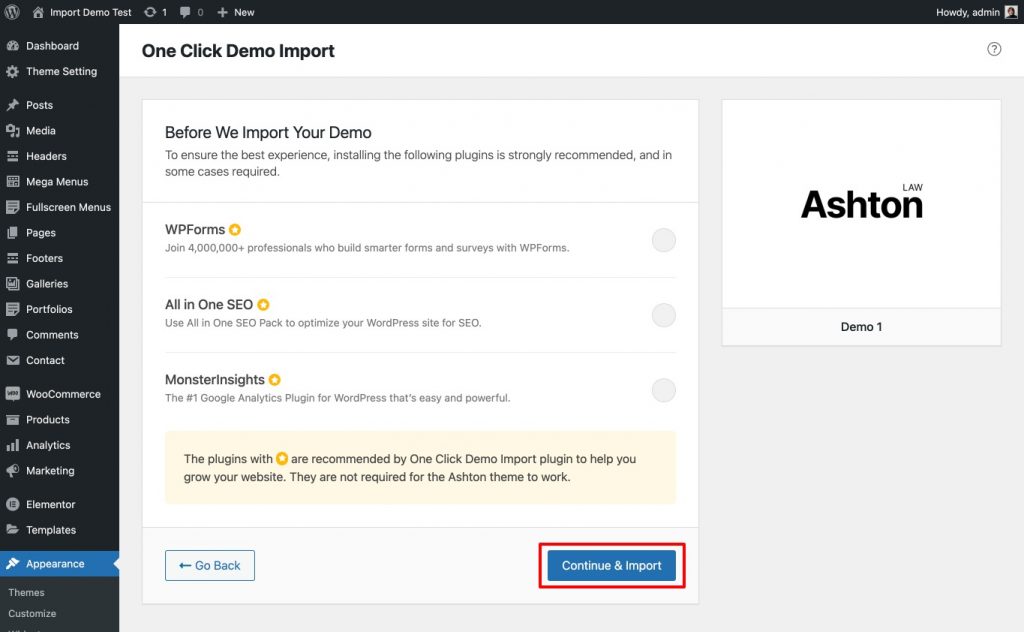Image resolution: width=1024 pixels, height=632 pixels.
Task: Open the Customize menu item
Action: [x=32, y=613]
